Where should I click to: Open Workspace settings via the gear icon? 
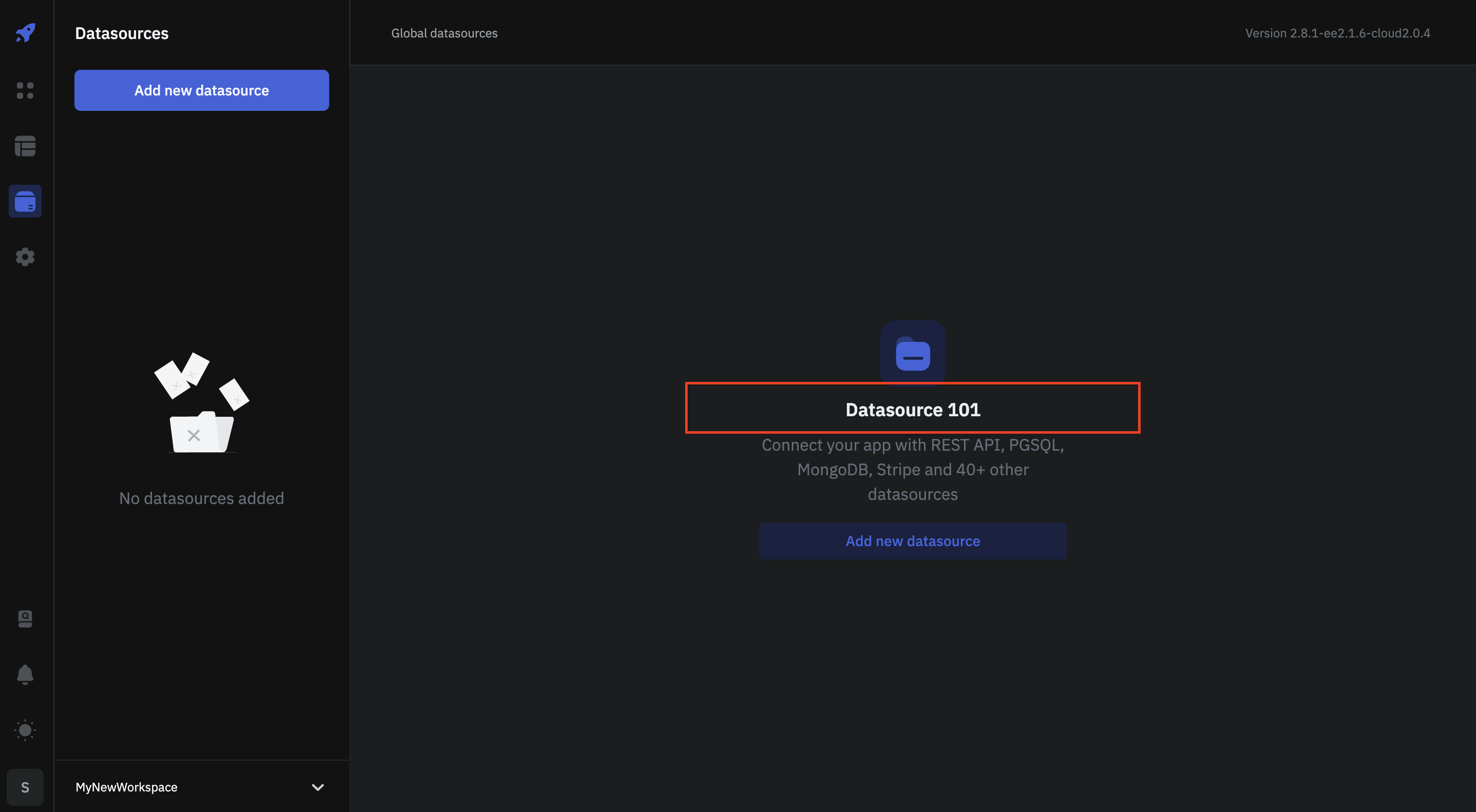[25, 257]
